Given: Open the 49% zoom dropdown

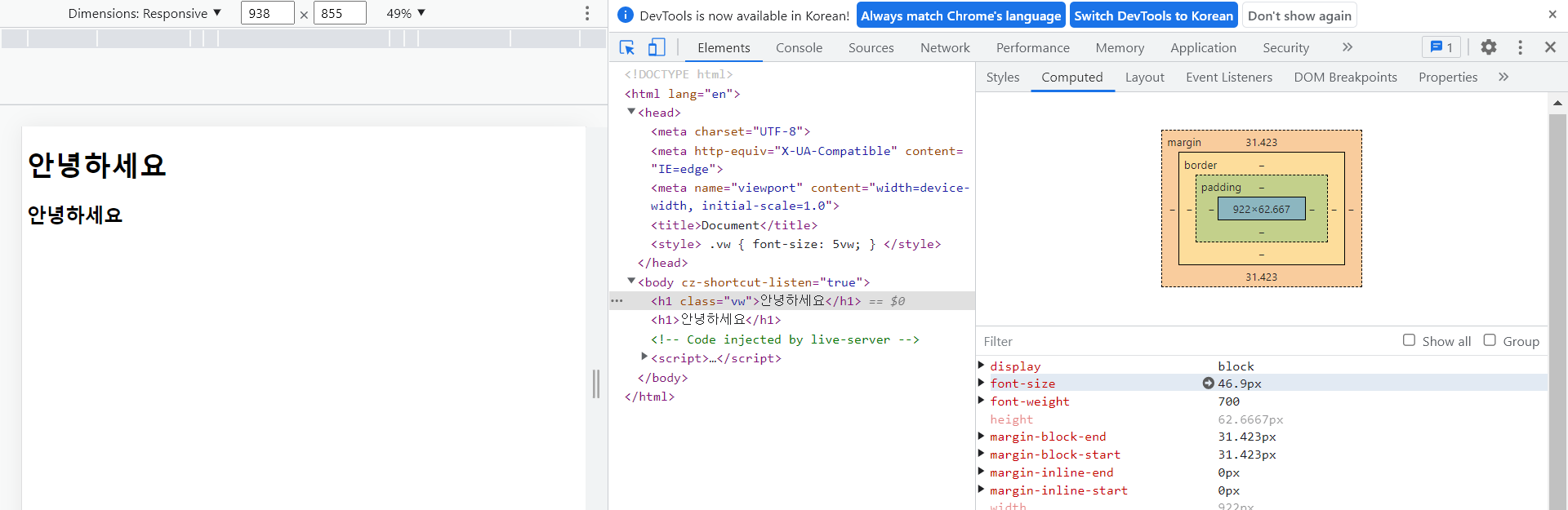Looking at the screenshot, I should [406, 13].
